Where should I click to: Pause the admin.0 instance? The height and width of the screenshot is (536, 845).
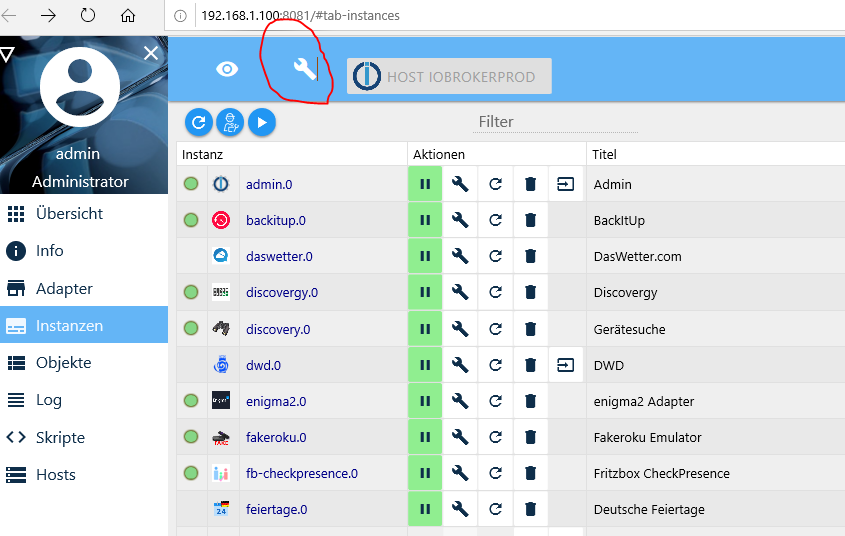click(425, 184)
